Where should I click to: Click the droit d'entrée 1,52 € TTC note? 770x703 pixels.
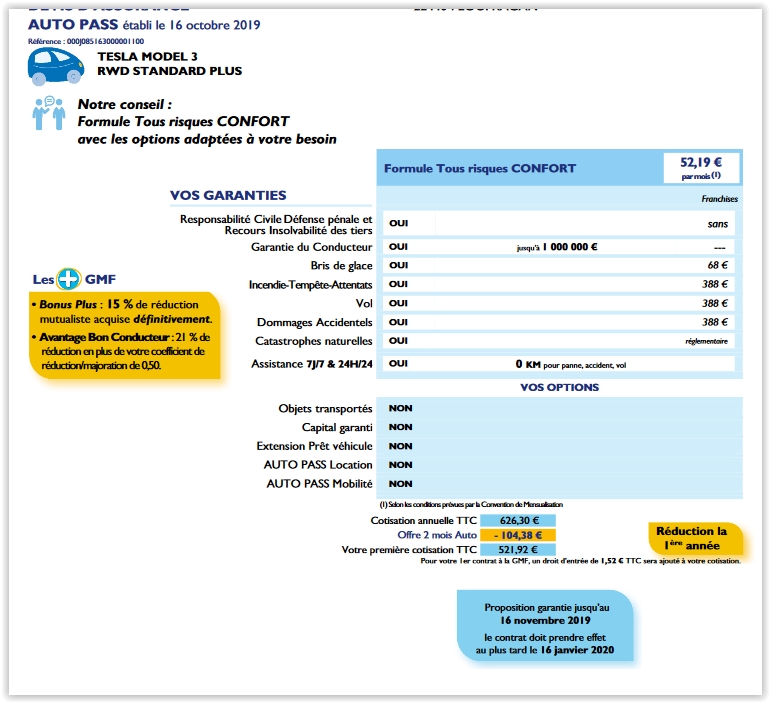click(580, 561)
